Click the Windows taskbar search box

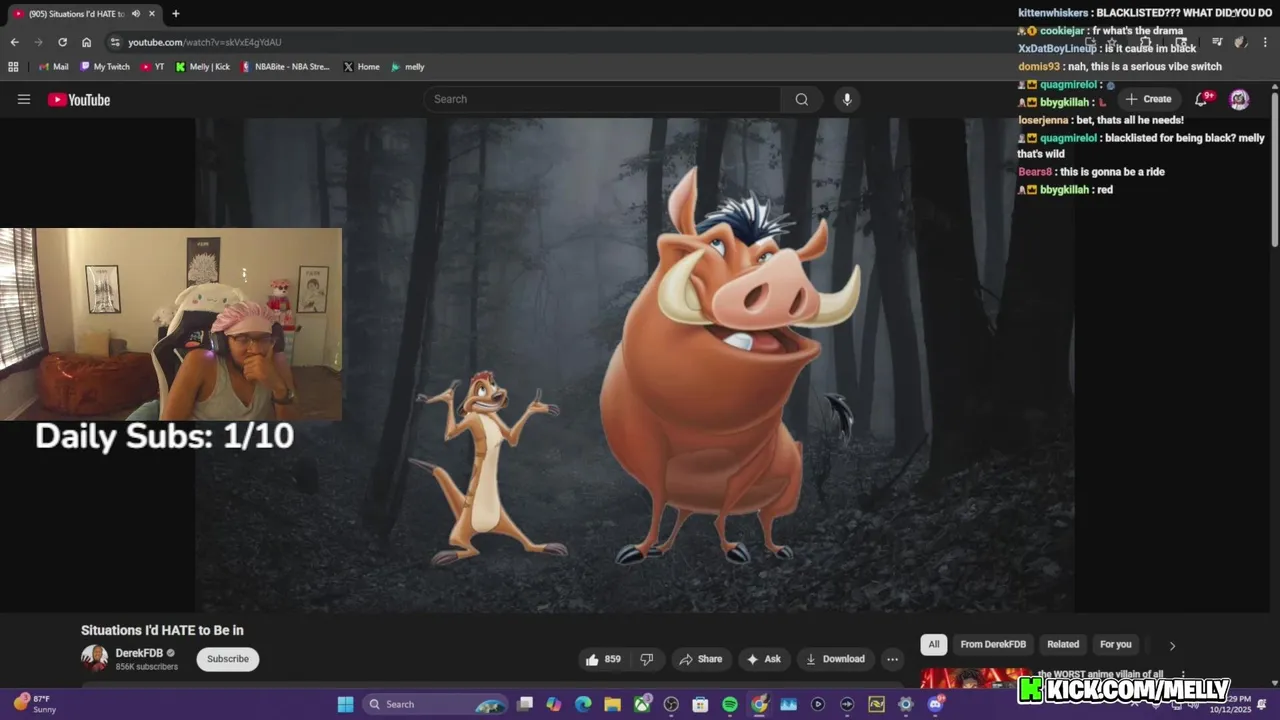click(435, 704)
